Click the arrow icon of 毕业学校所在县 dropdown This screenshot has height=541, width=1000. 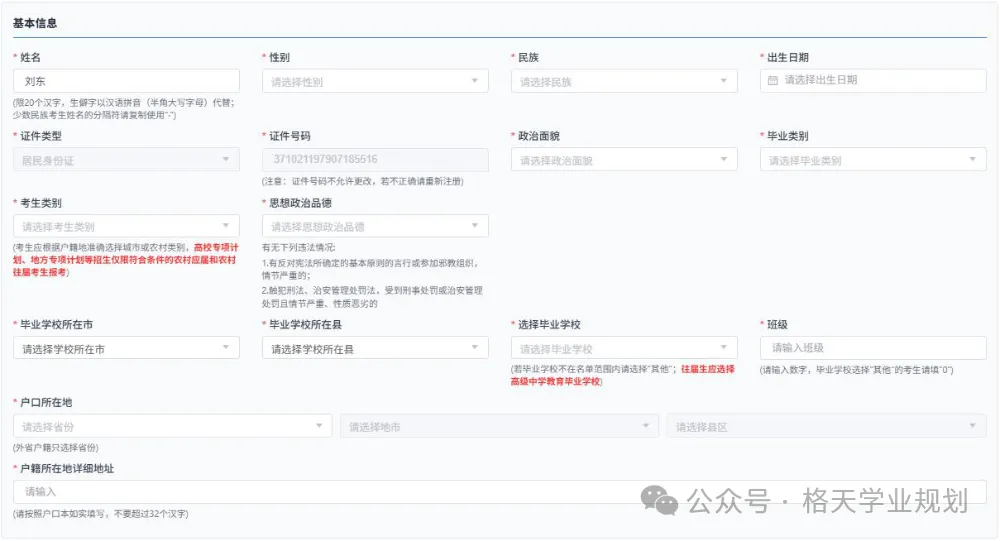474,347
